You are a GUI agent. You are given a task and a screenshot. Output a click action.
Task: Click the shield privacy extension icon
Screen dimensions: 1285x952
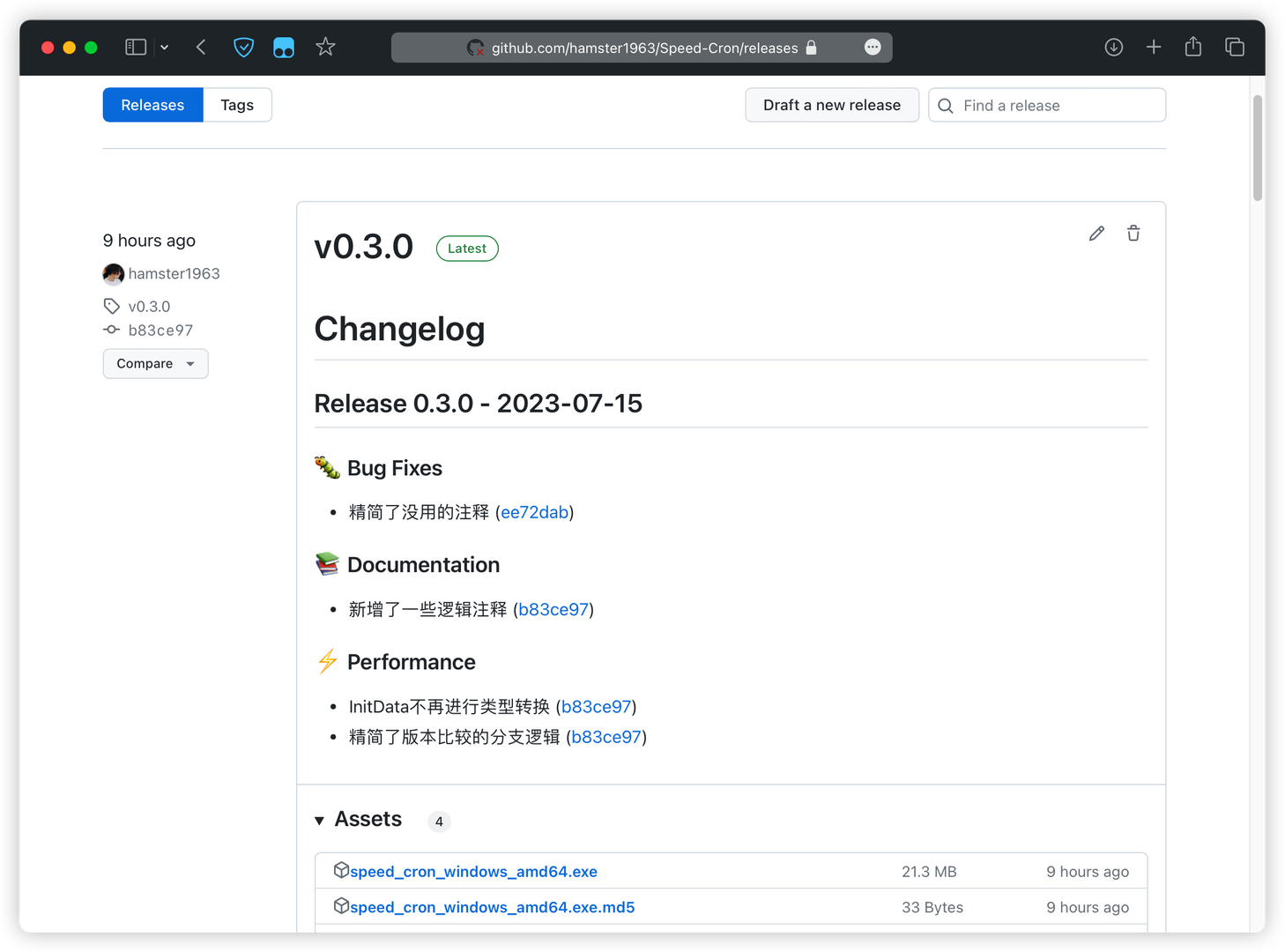pyautogui.click(x=244, y=48)
